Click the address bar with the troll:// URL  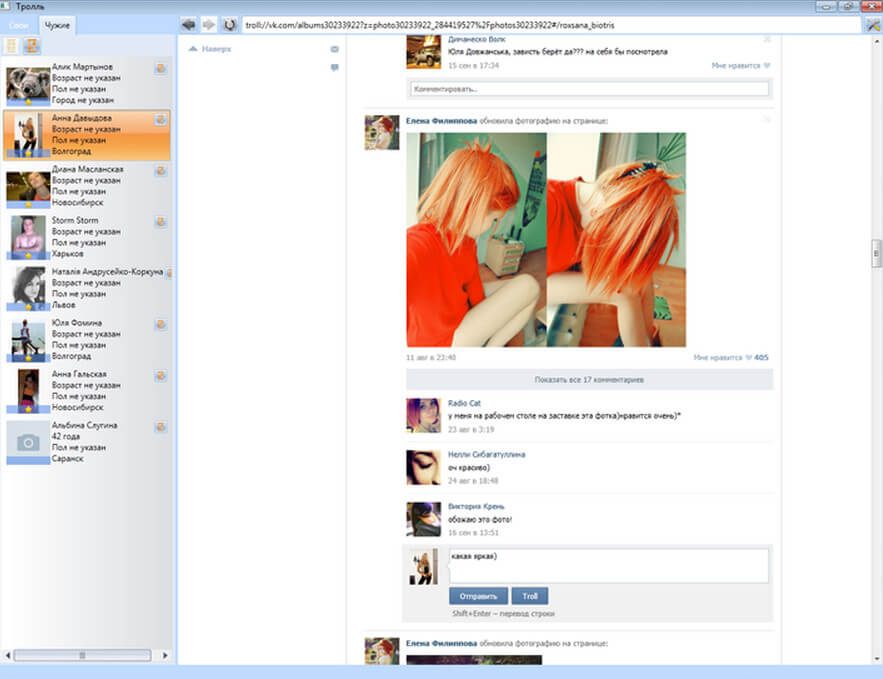551,25
